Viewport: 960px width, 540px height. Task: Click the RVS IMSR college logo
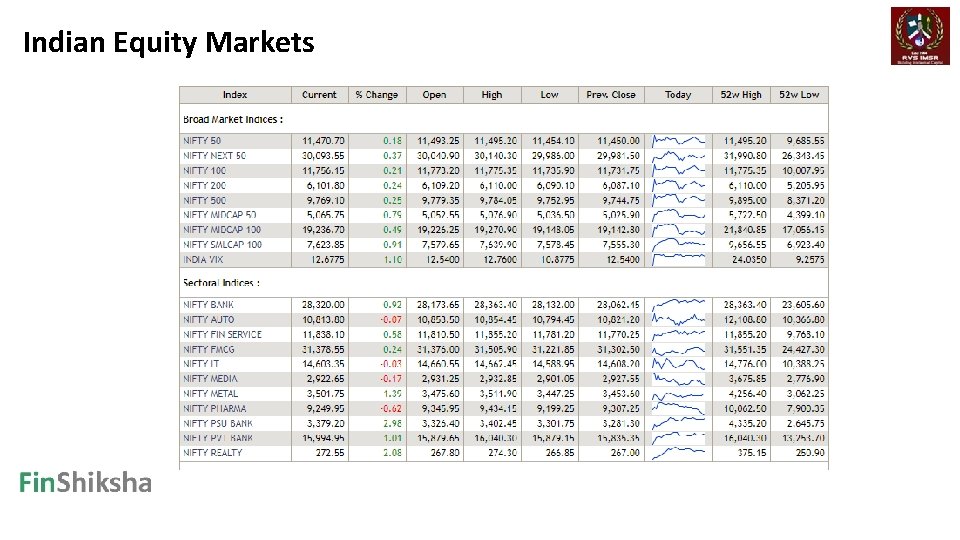coord(920,36)
